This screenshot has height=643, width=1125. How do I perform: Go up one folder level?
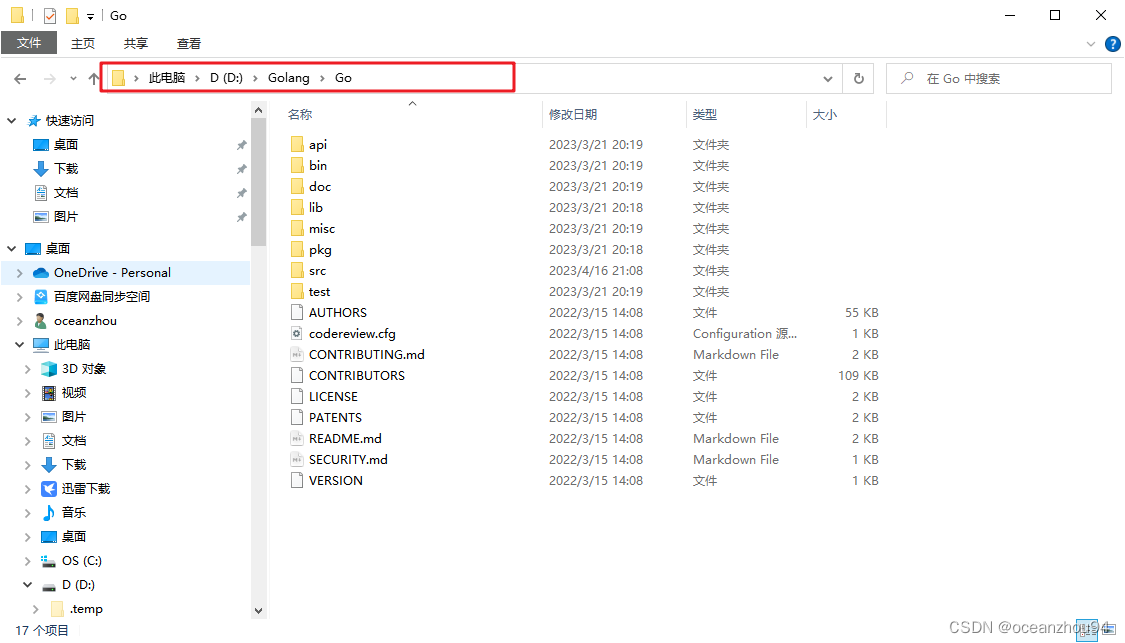[93, 77]
